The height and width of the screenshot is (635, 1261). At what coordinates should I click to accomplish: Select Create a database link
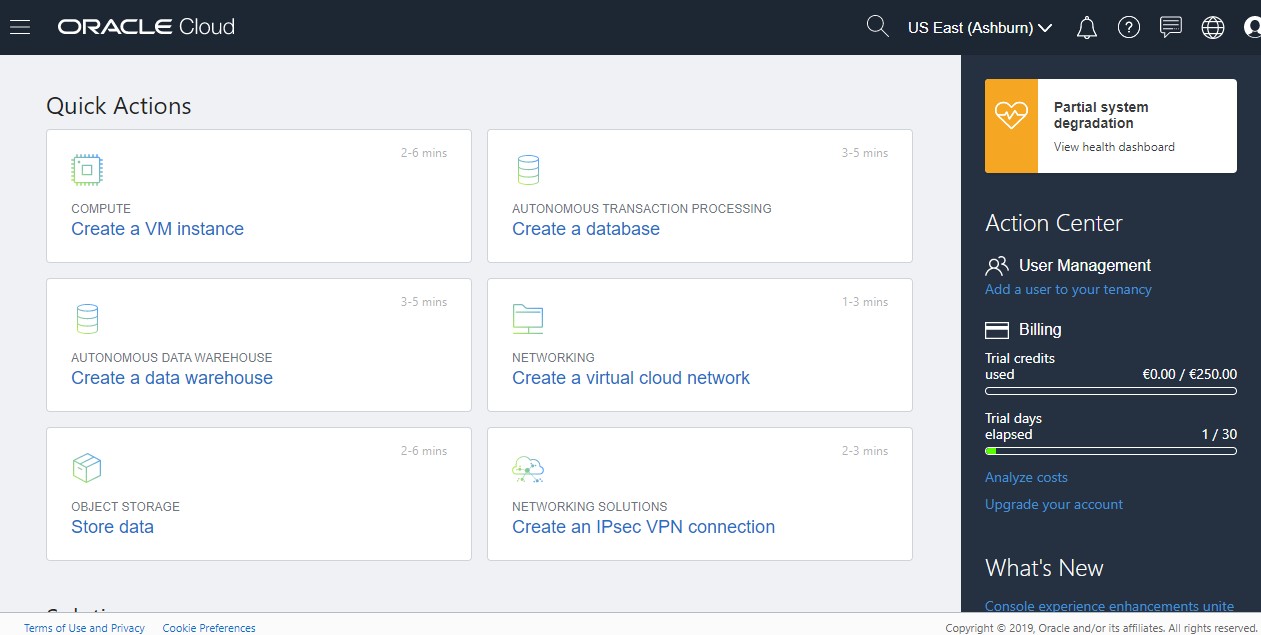(x=586, y=229)
